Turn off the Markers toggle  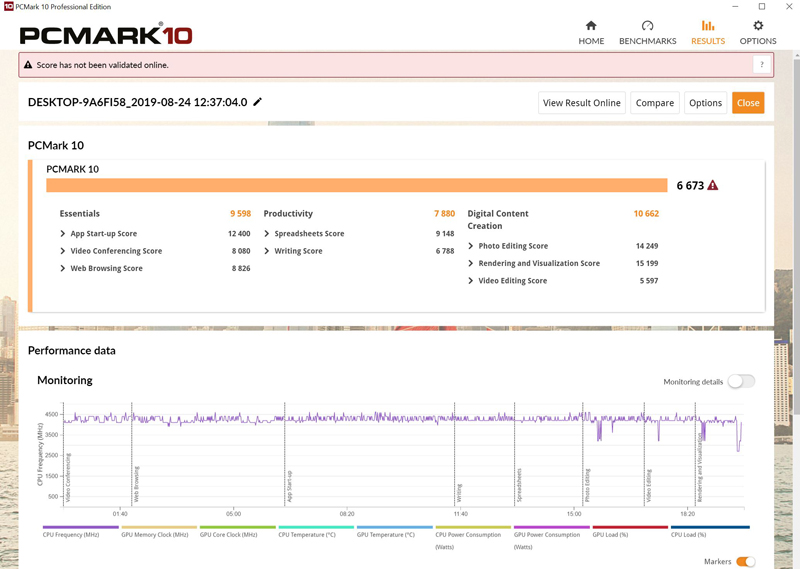coord(745,562)
